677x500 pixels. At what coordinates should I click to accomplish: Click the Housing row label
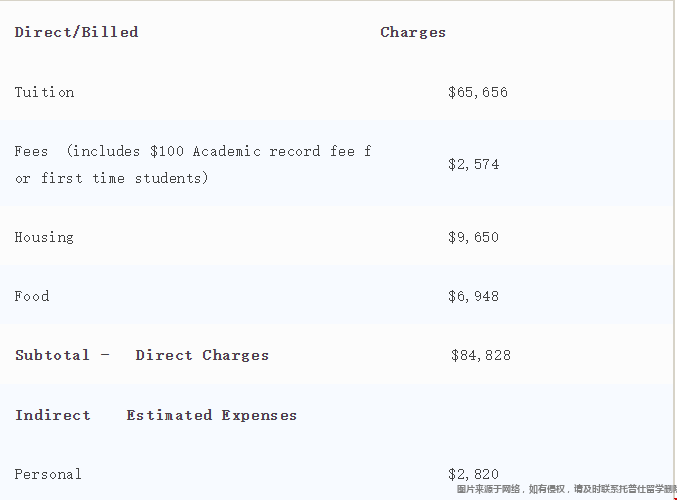(44, 237)
